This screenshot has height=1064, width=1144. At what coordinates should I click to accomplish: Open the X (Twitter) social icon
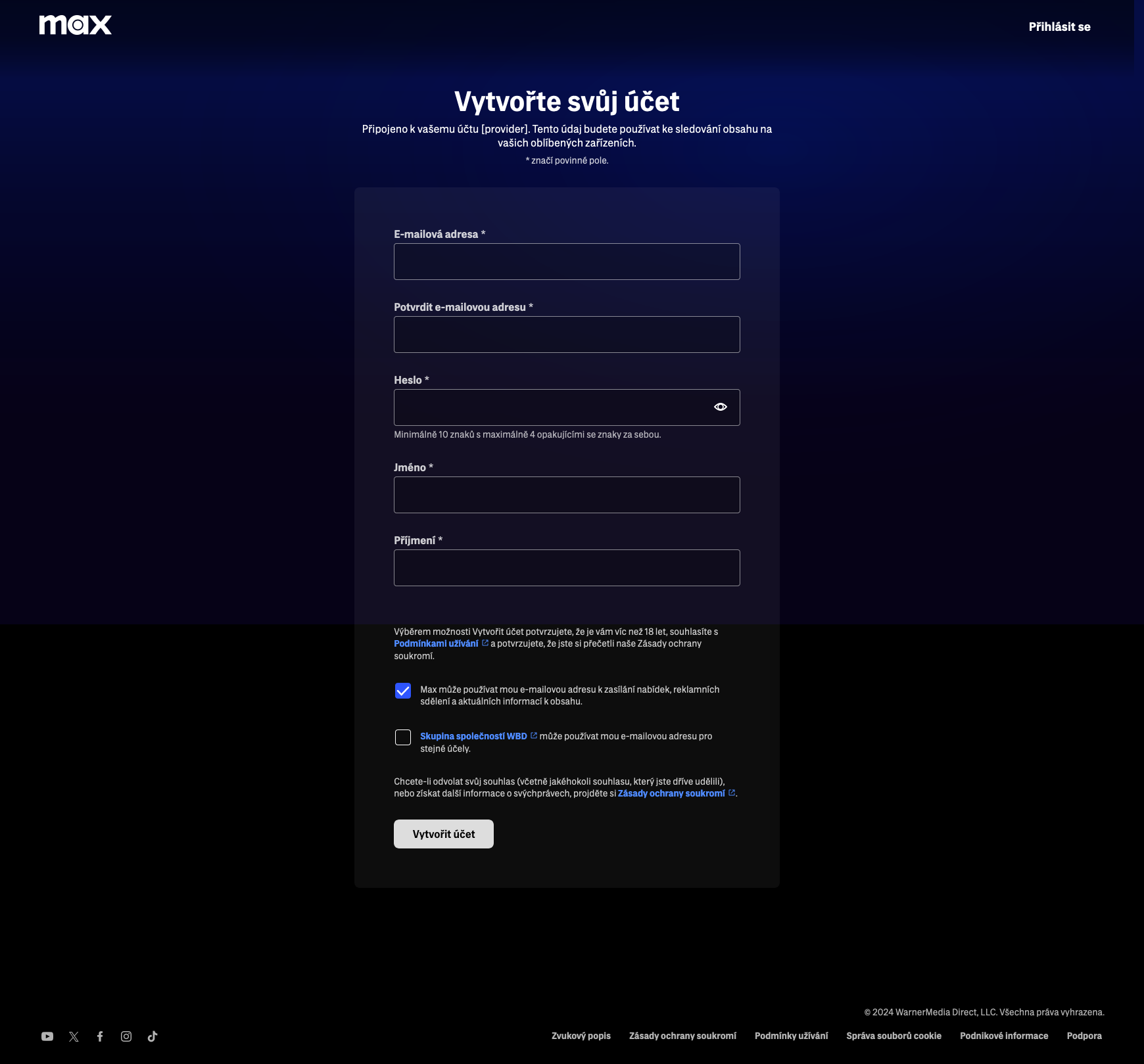pyautogui.click(x=74, y=1036)
